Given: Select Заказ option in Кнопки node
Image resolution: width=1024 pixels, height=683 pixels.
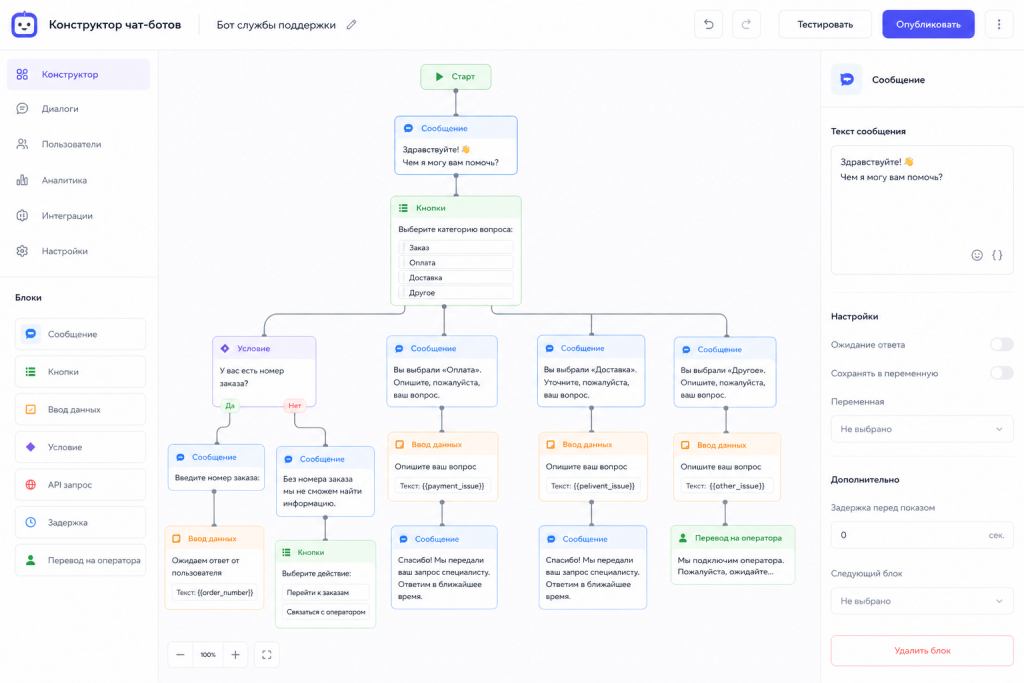Looking at the screenshot, I should (x=455, y=247).
